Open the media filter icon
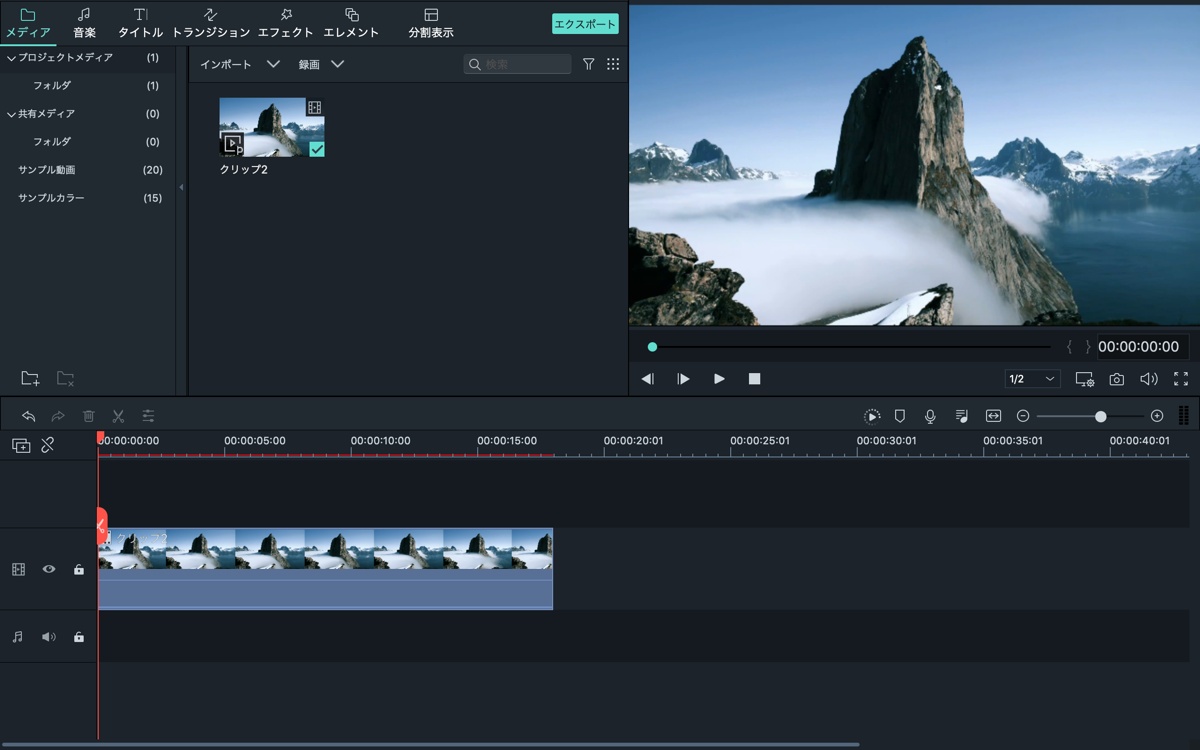 (x=588, y=64)
